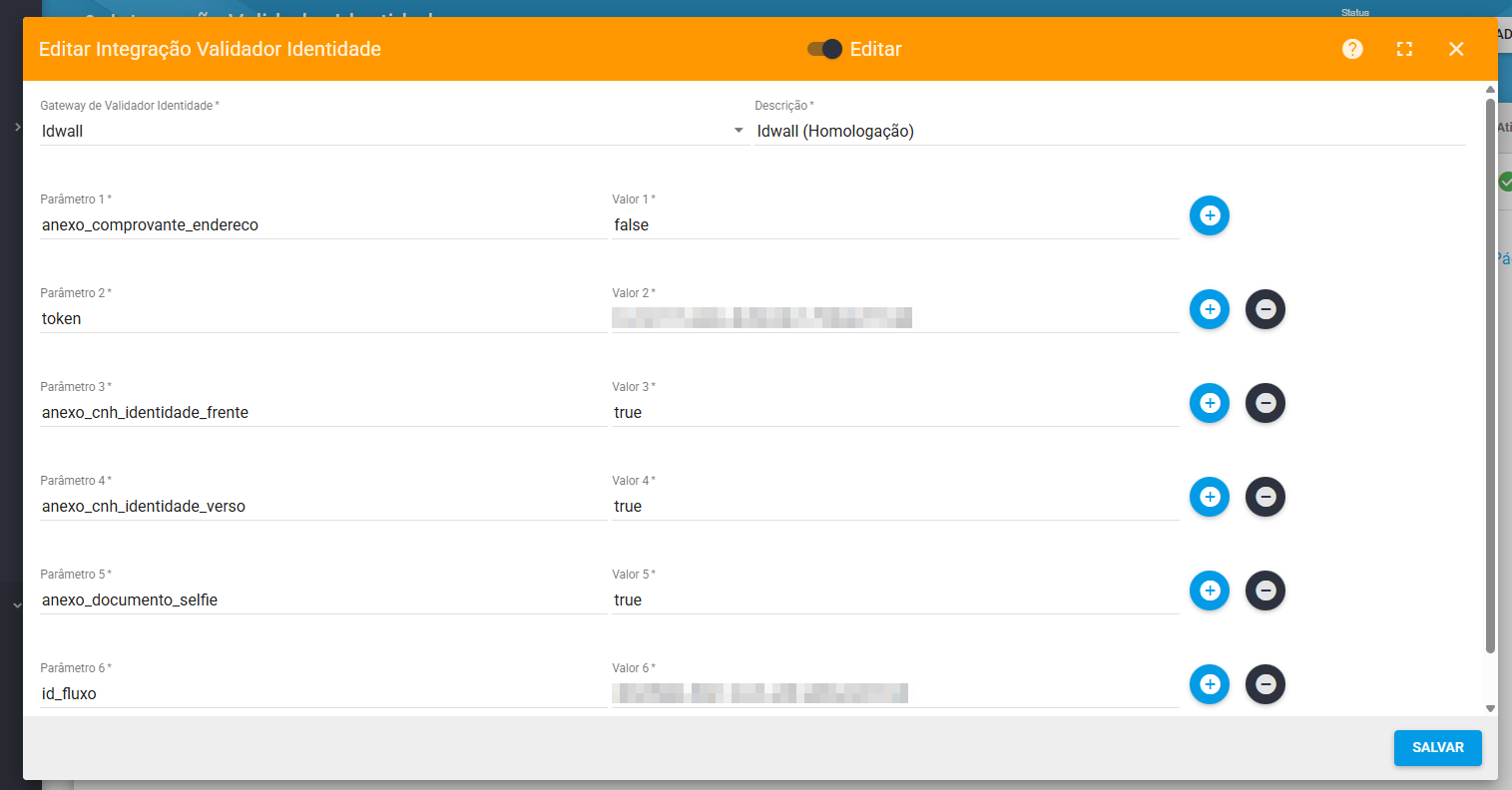Expand the left sidebar chevron behind dialog

point(17,128)
